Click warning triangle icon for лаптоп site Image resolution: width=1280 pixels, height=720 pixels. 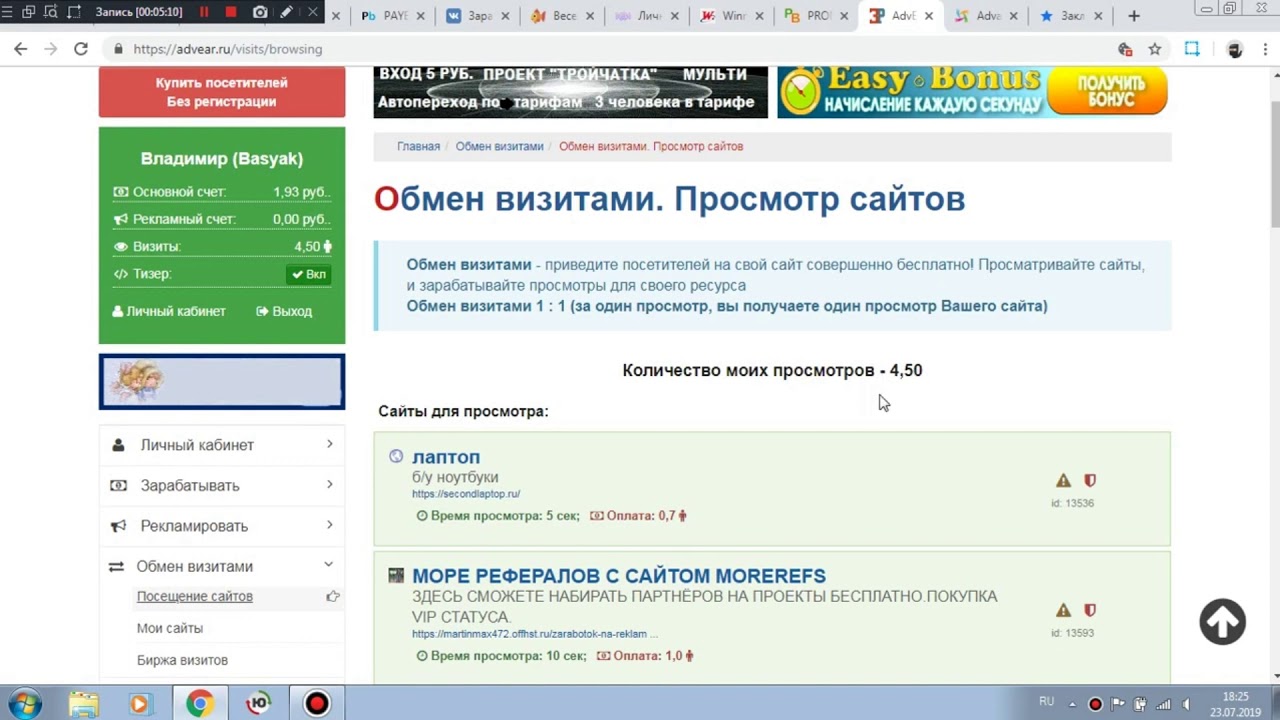[x=1063, y=481]
